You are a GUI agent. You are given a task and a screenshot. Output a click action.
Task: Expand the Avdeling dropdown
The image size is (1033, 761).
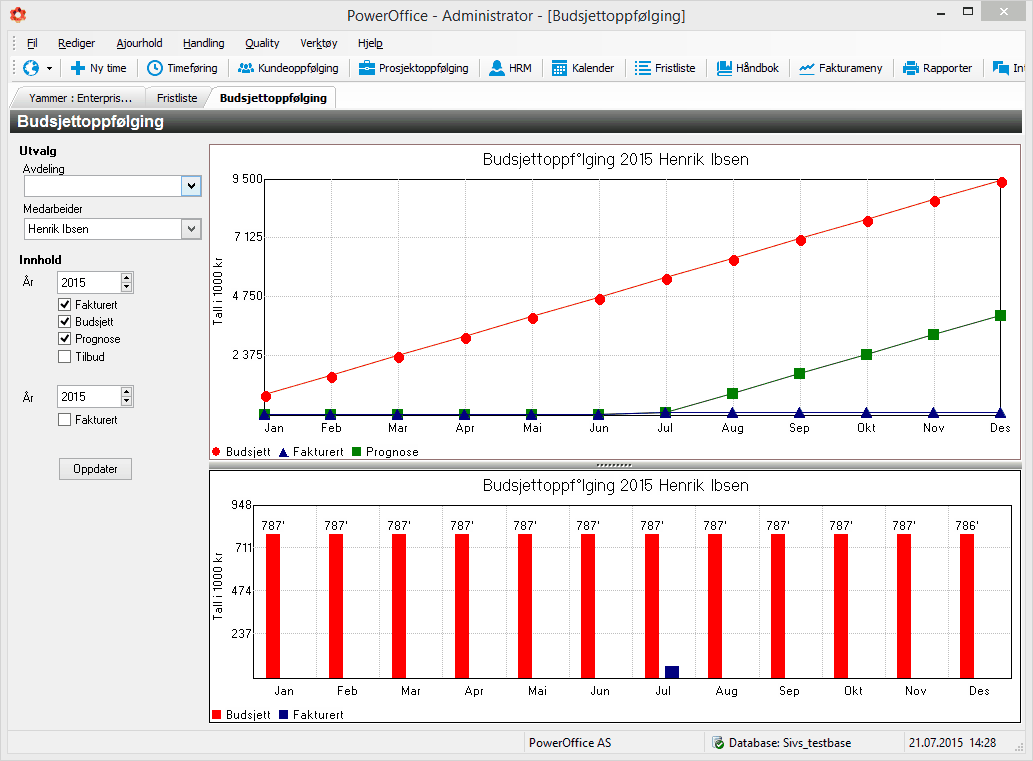point(191,186)
